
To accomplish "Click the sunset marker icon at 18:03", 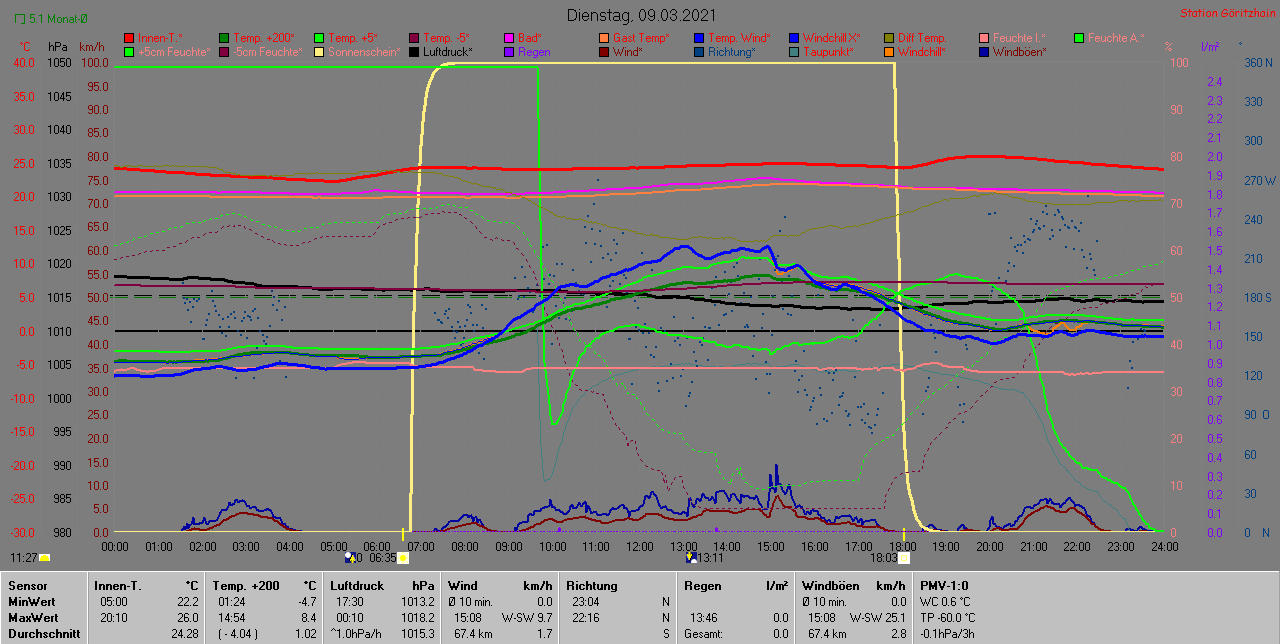I will [903, 558].
